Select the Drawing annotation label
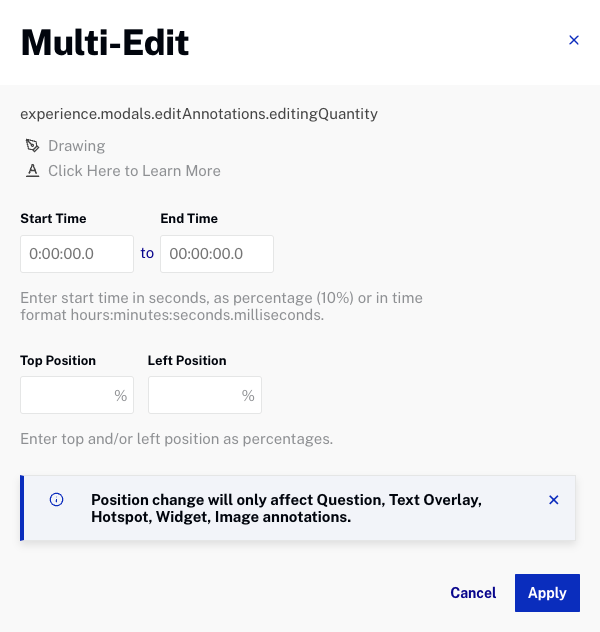The height and width of the screenshot is (632, 600). (x=76, y=146)
